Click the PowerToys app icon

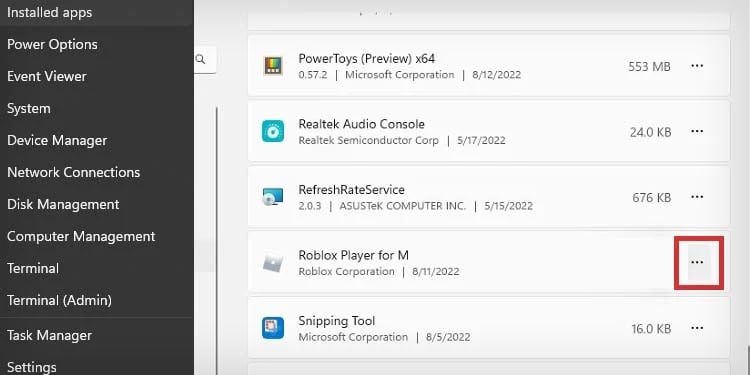(273, 66)
